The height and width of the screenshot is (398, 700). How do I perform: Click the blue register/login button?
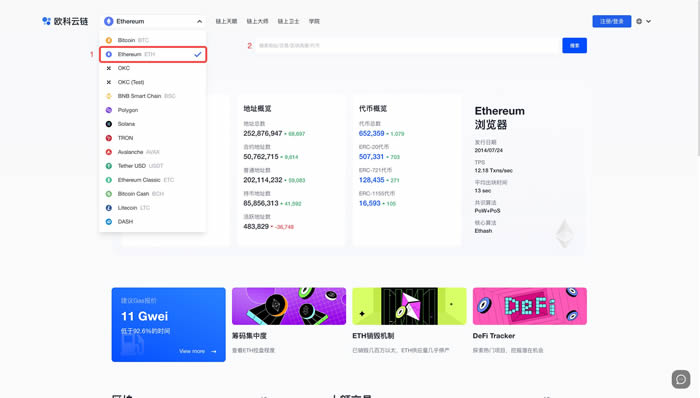click(612, 21)
